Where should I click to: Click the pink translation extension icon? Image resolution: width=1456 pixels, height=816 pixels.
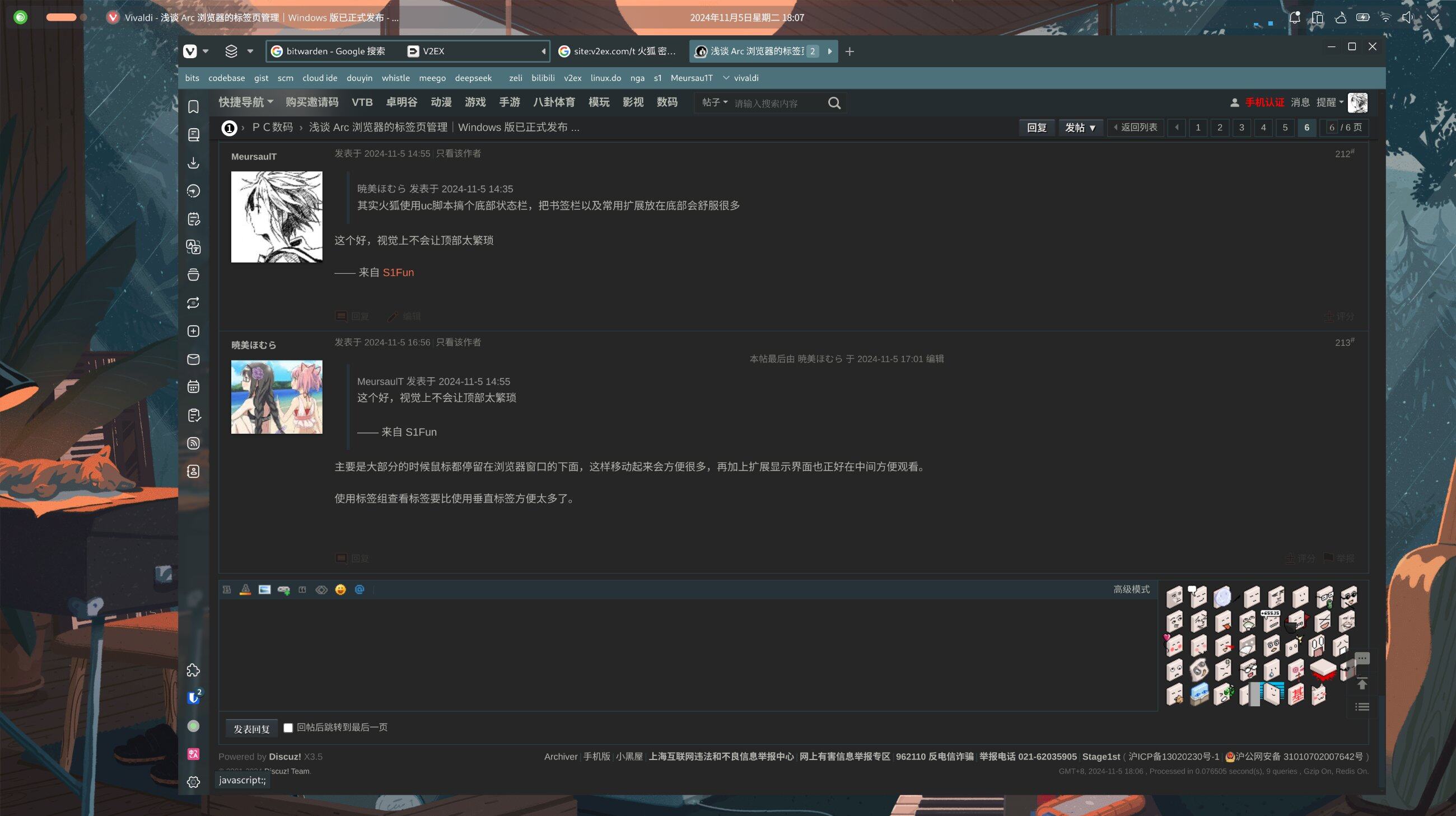pyautogui.click(x=193, y=754)
